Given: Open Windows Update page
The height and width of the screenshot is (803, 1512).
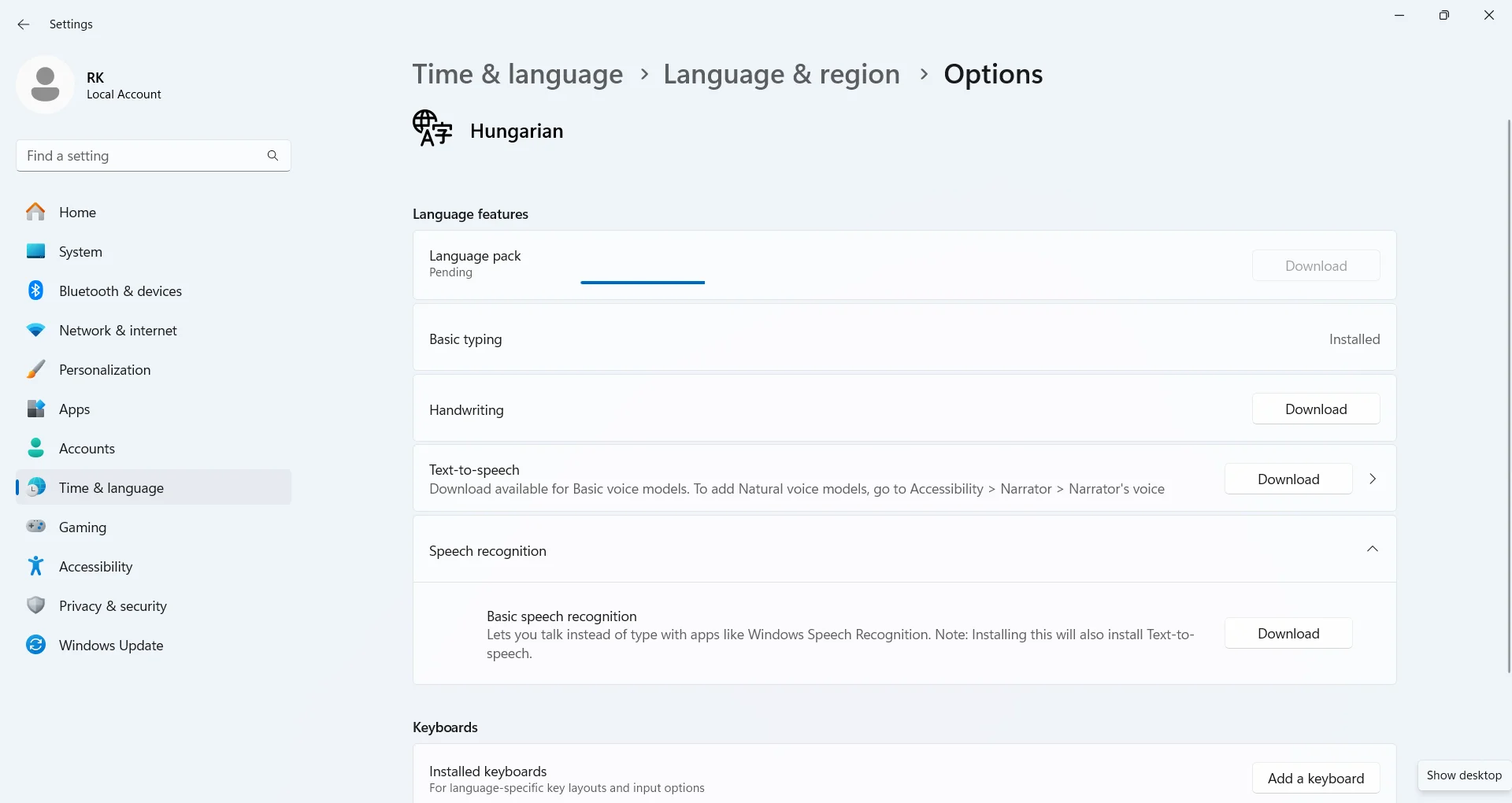Looking at the screenshot, I should tap(154, 646).
